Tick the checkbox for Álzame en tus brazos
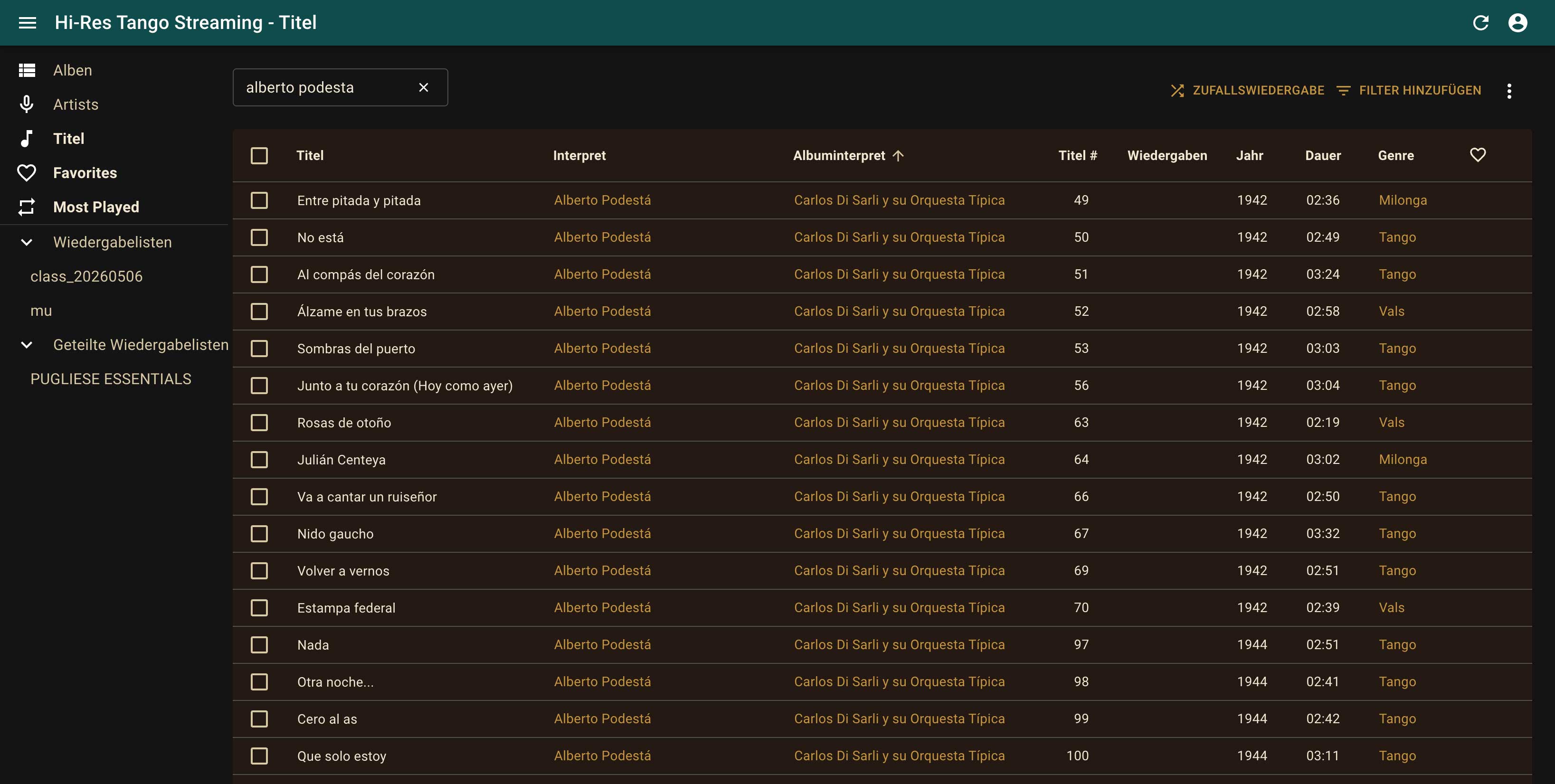The height and width of the screenshot is (784, 1555). [260, 312]
